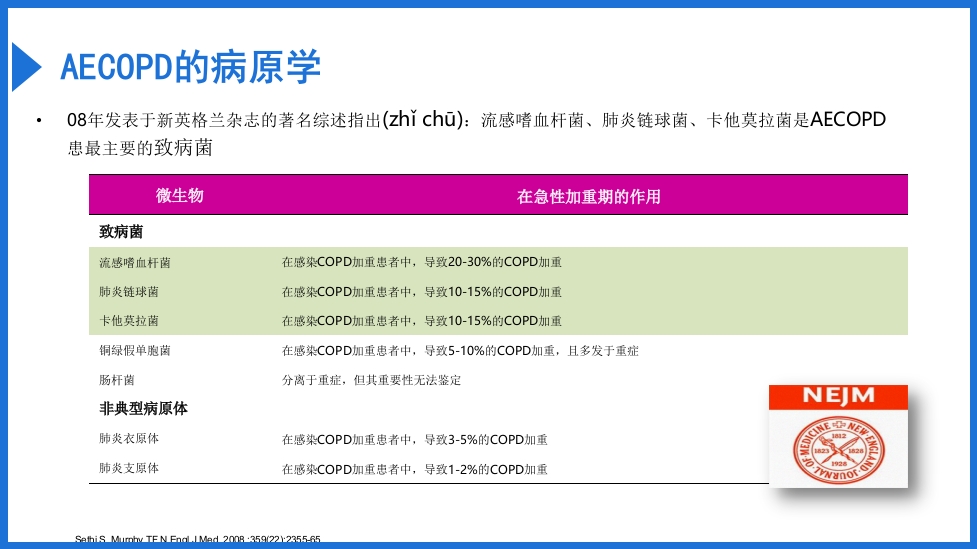Select the row label '卡他莫拉菌'
This screenshot has width=977, height=549.
(129, 321)
